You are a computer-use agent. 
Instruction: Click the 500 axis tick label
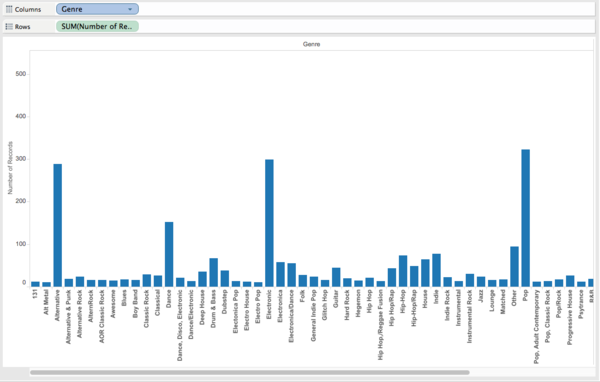pyautogui.click(x=21, y=74)
